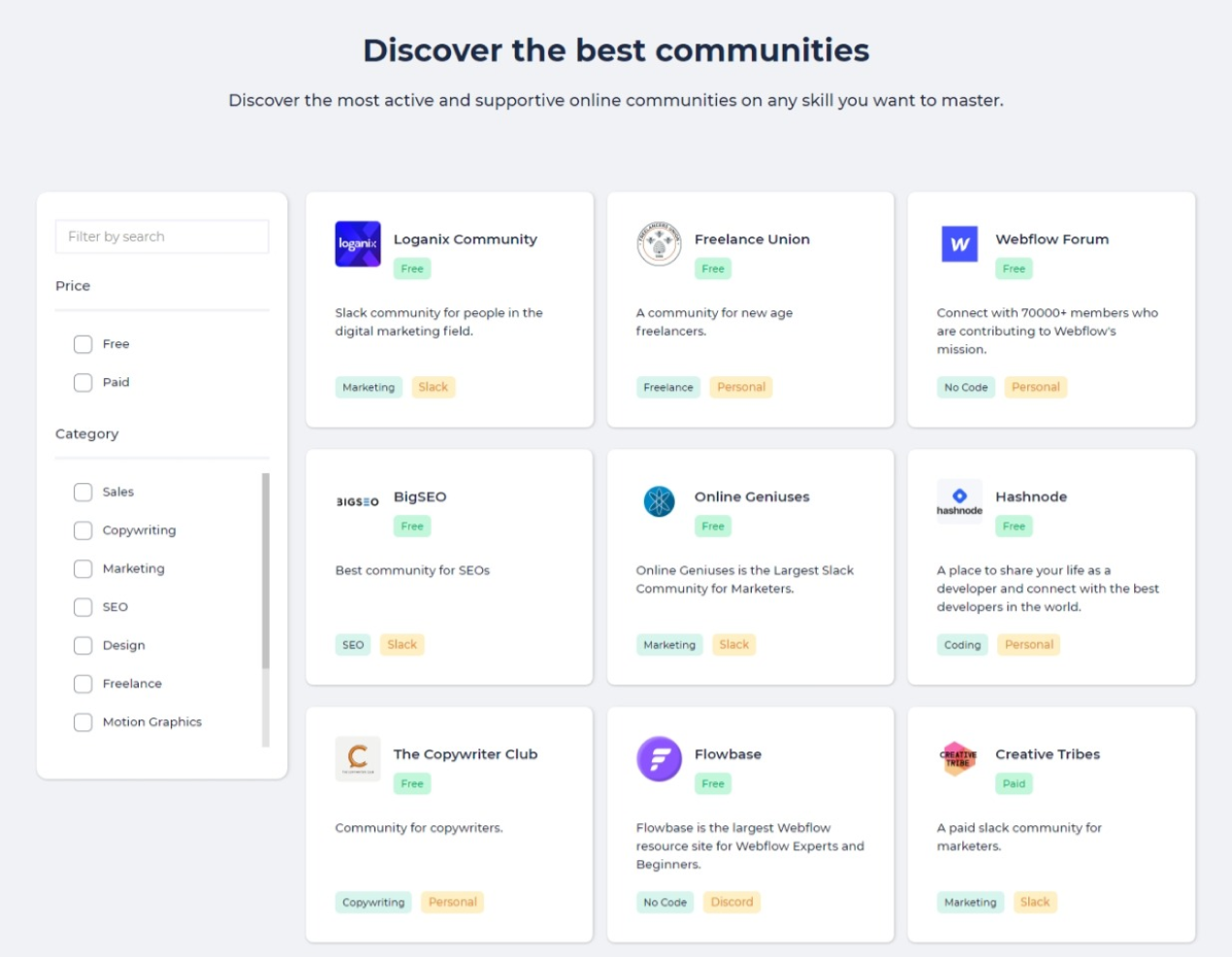Click the Free badge on Hashnode card
Screen dimensions: 1232x957
pos(1014,526)
